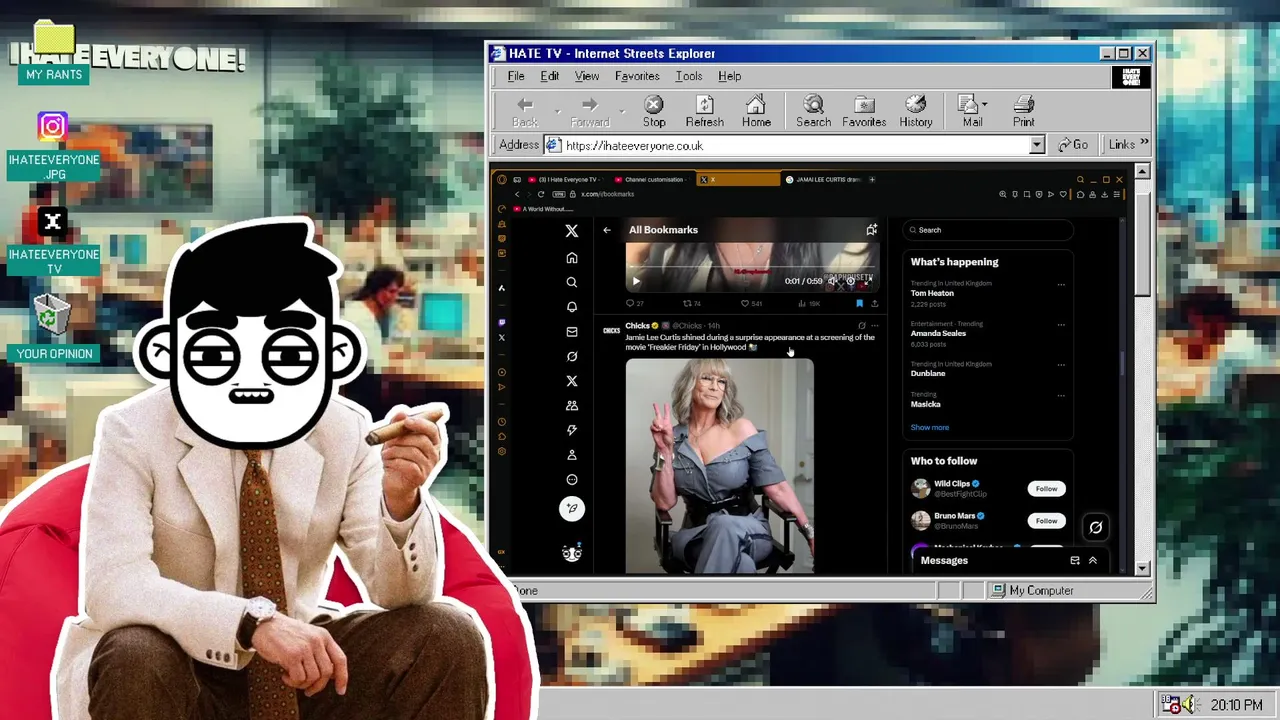Viewport: 1280px width, 720px height.
Task: Click the white Post compose button
Action: click(572, 509)
